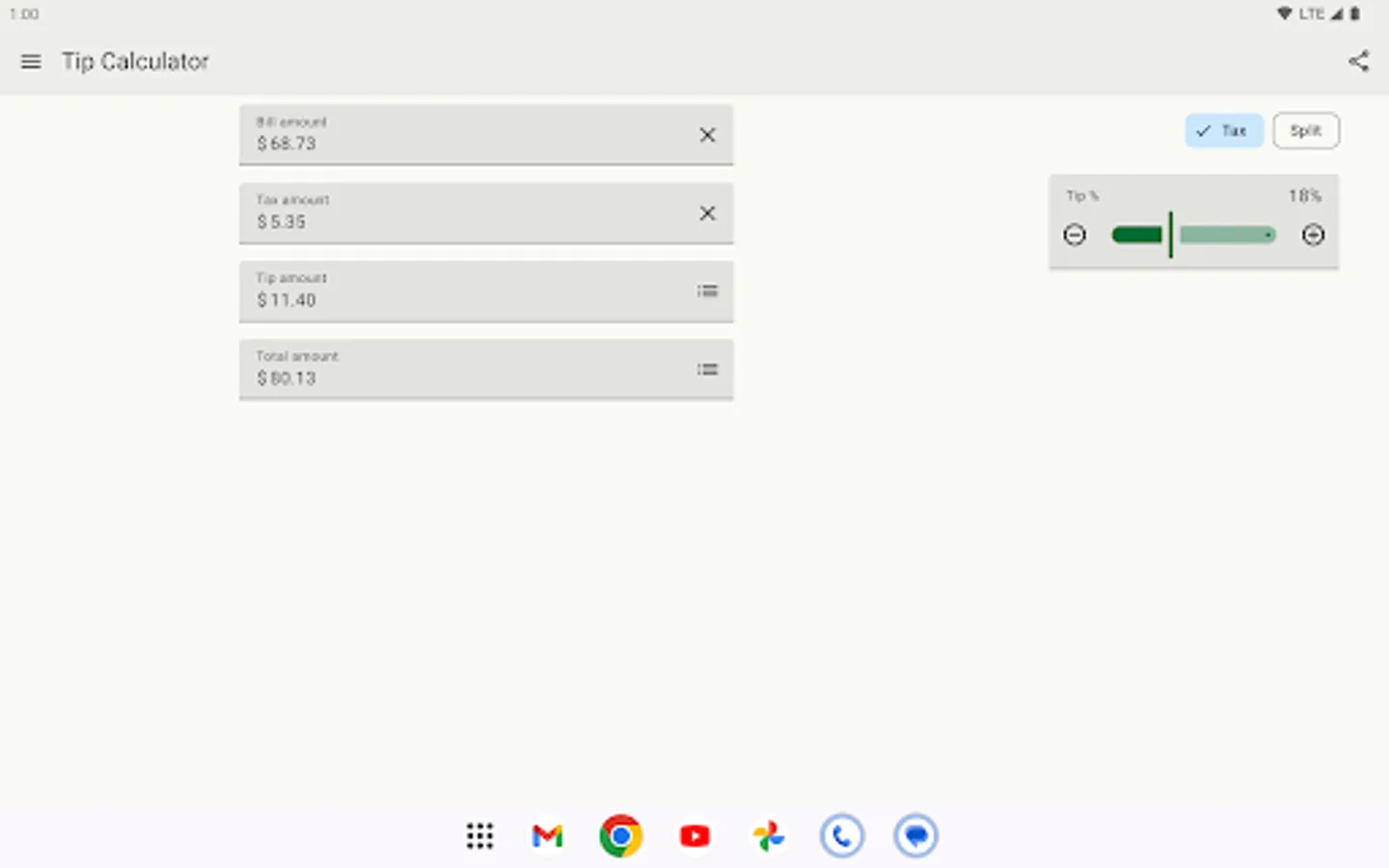Share the tip calculation

pos(1359,61)
